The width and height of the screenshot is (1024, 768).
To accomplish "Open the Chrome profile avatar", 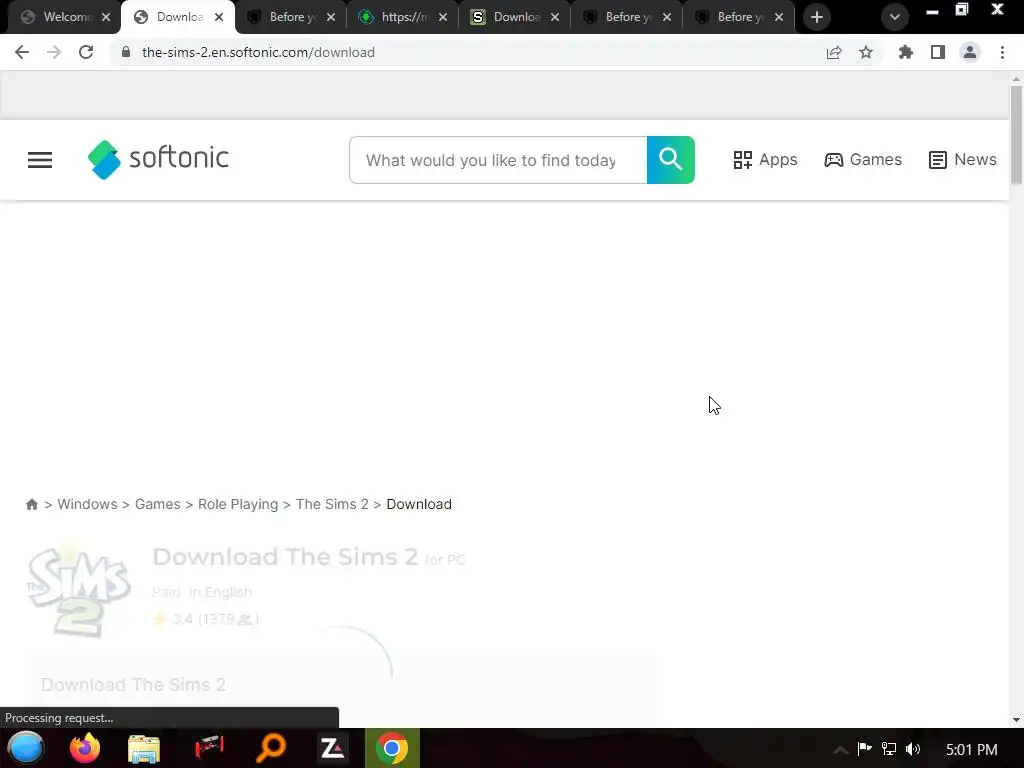I will [x=970, y=52].
